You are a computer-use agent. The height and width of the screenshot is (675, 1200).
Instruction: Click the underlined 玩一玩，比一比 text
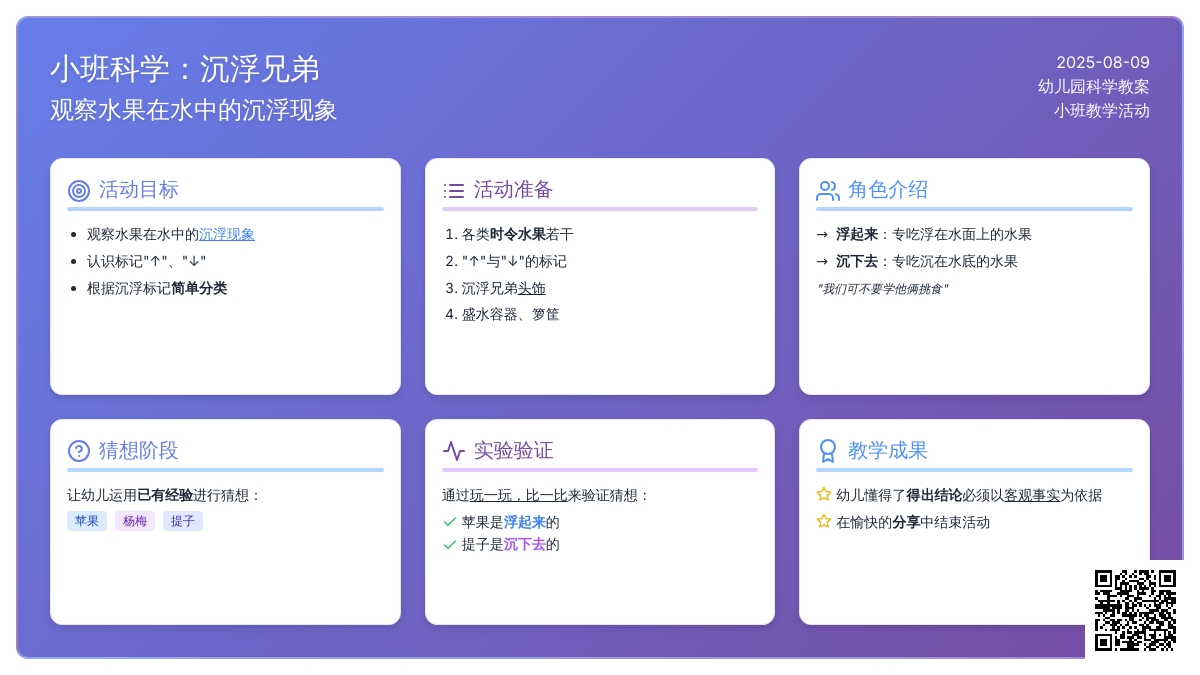point(519,495)
